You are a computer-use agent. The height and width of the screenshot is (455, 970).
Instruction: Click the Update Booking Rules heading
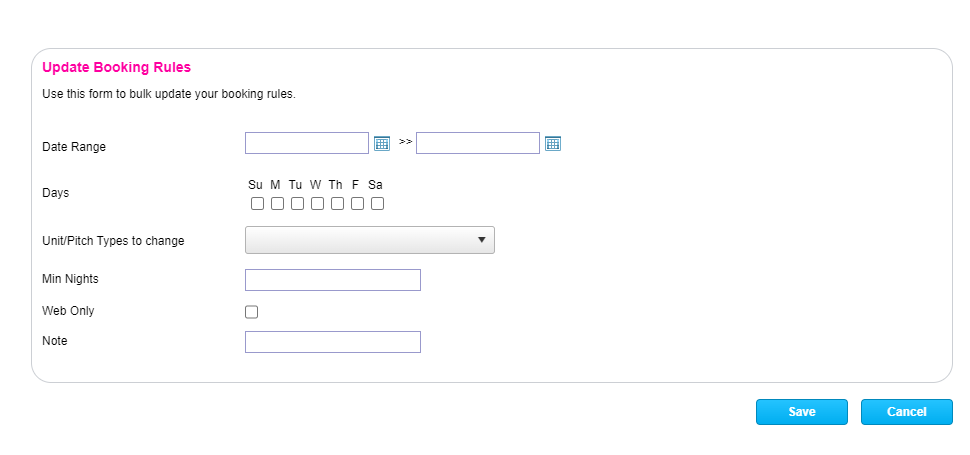(x=116, y=68)
